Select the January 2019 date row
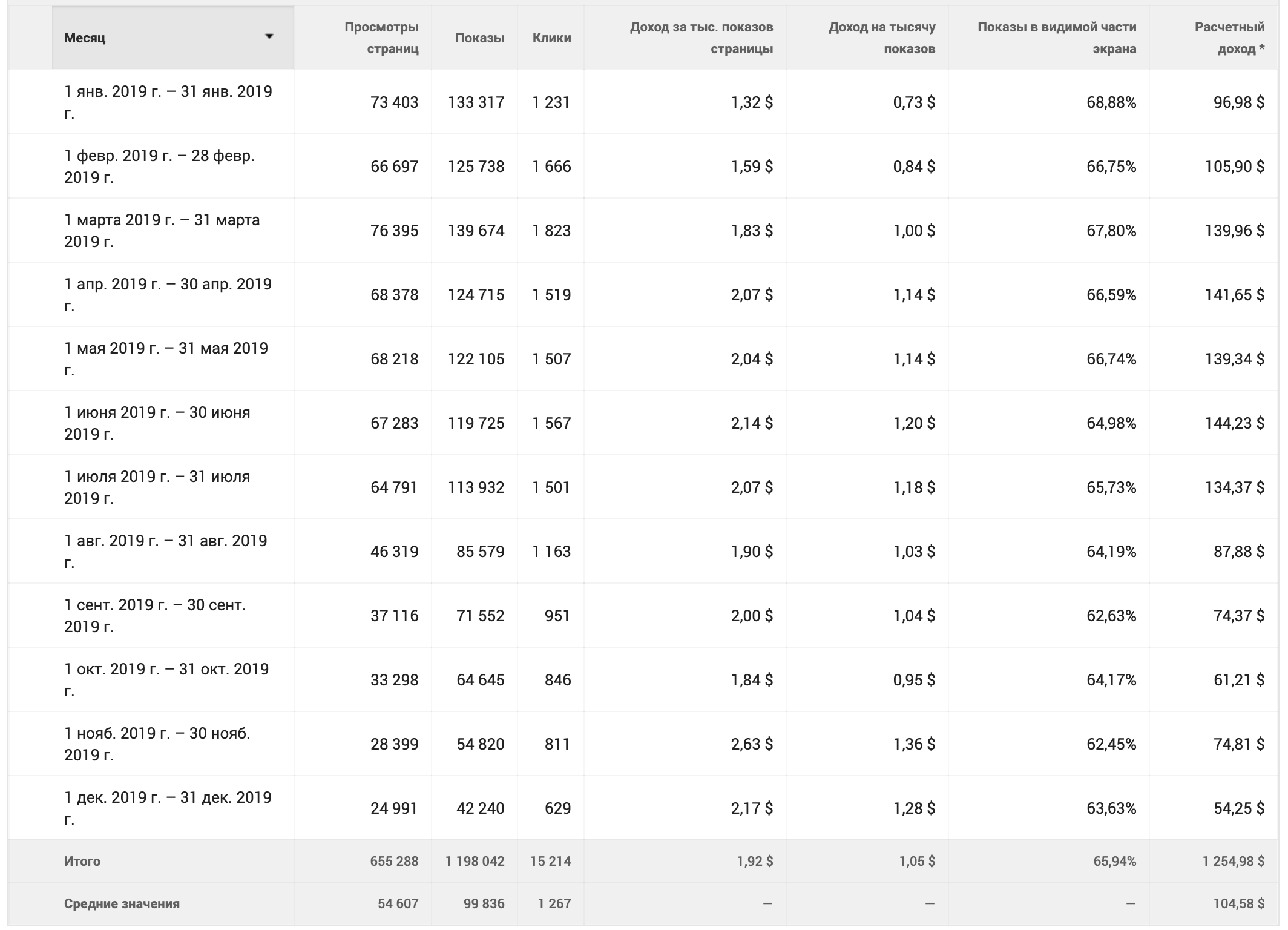Image resolution: width=1288 pixels, height=930 pixels. pyautogui.click(x=168, y=102)
